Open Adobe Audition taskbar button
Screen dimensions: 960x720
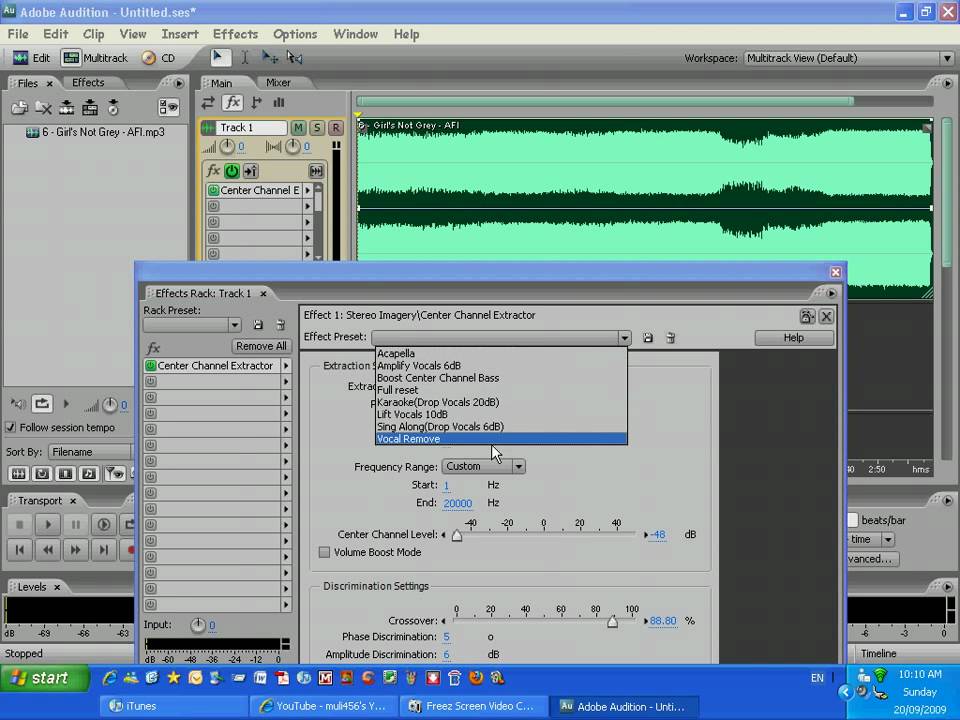coord(626,706)
